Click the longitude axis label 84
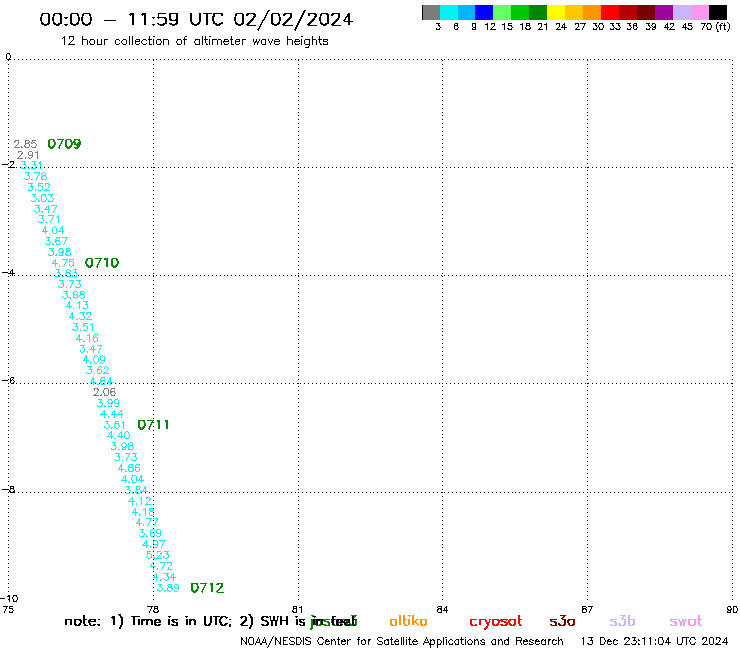 [442, 609]
